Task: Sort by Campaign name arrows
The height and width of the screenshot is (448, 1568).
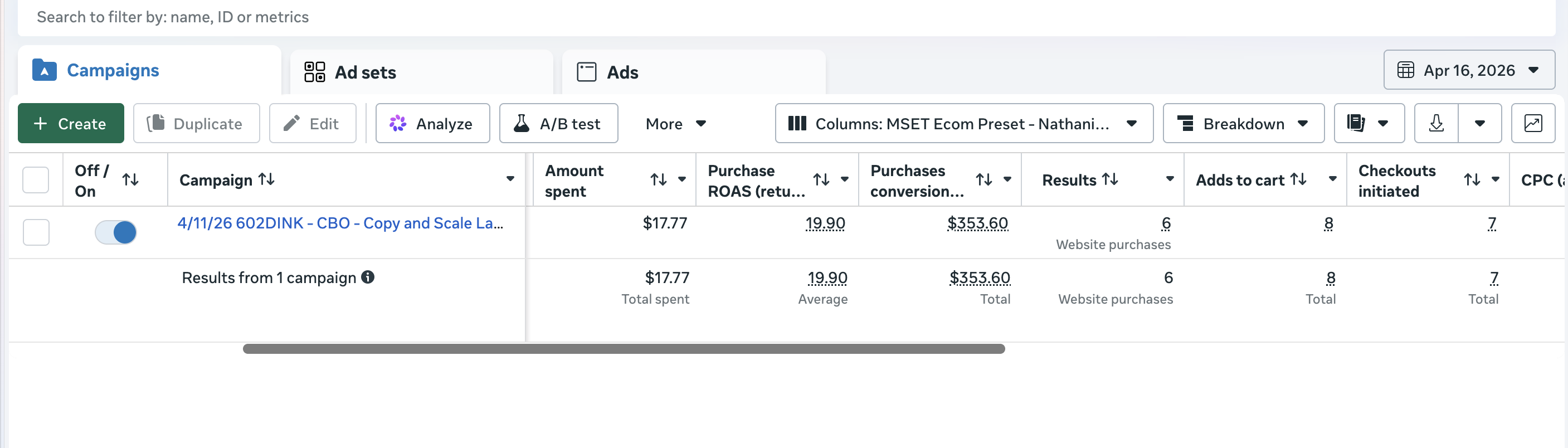Action: tap(266, 179)
